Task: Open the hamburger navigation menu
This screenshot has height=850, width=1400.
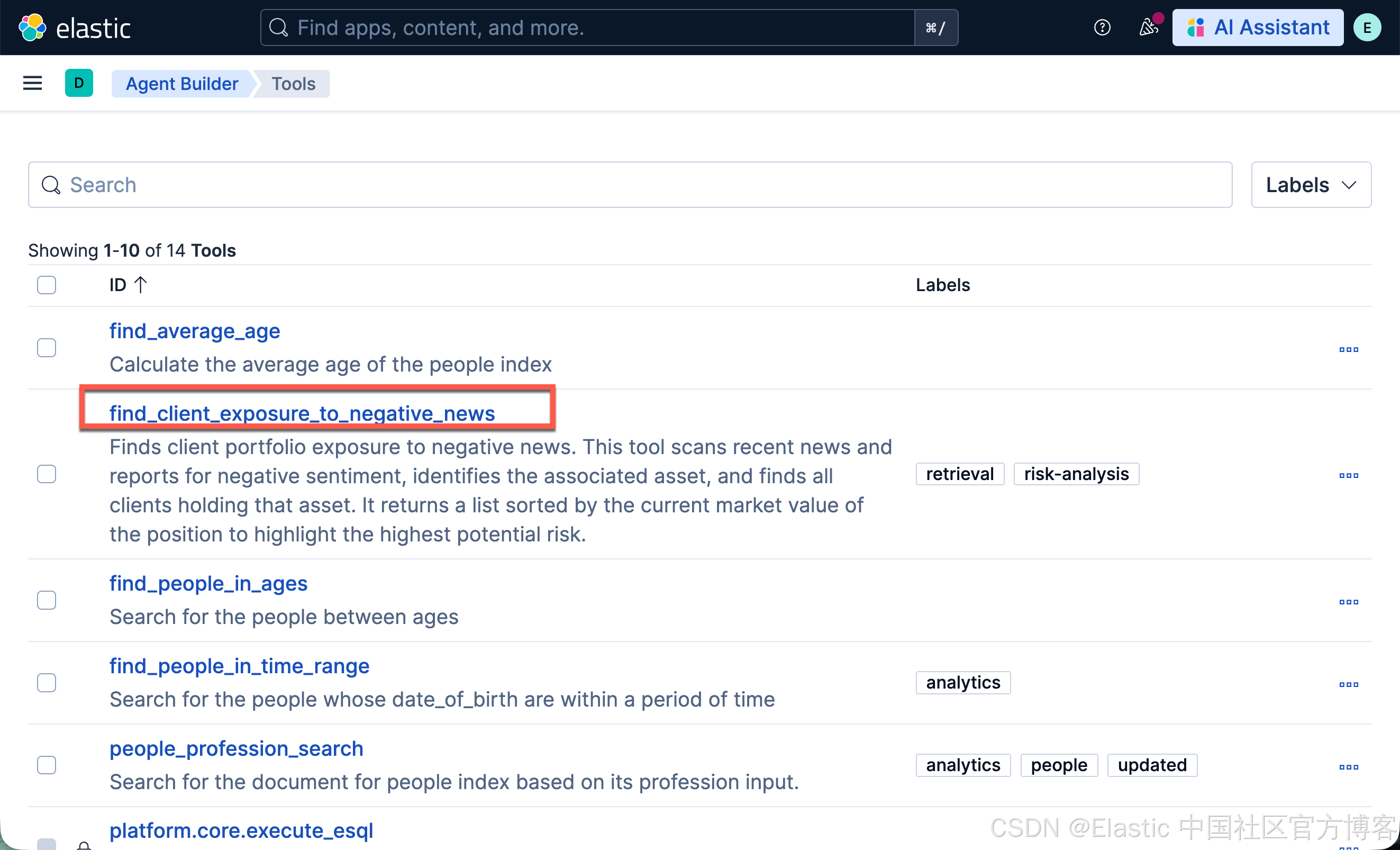Action: 32,84
